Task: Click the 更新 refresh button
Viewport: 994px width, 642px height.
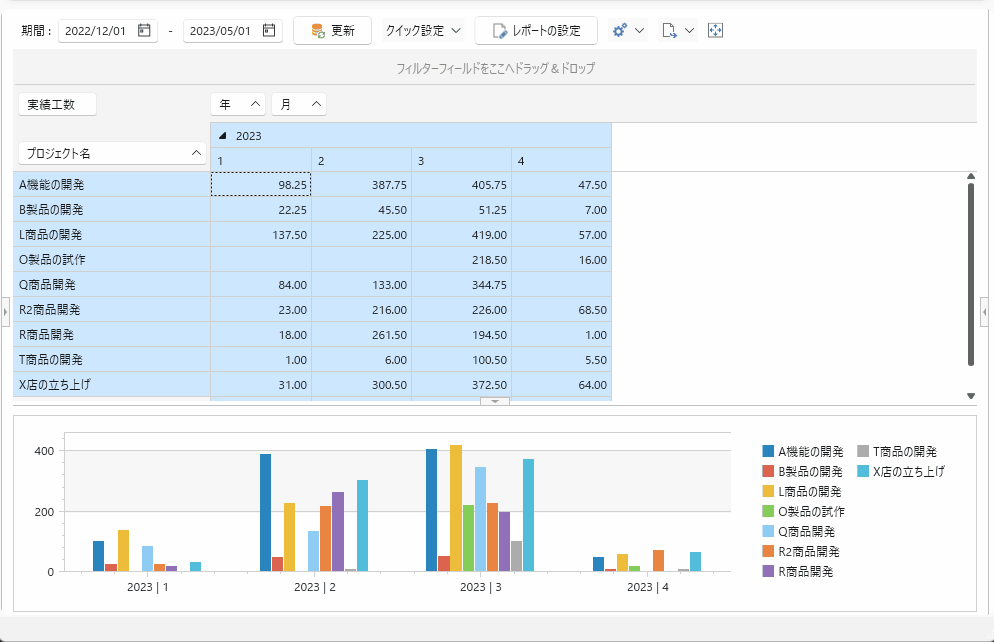Action: (332, 31)
